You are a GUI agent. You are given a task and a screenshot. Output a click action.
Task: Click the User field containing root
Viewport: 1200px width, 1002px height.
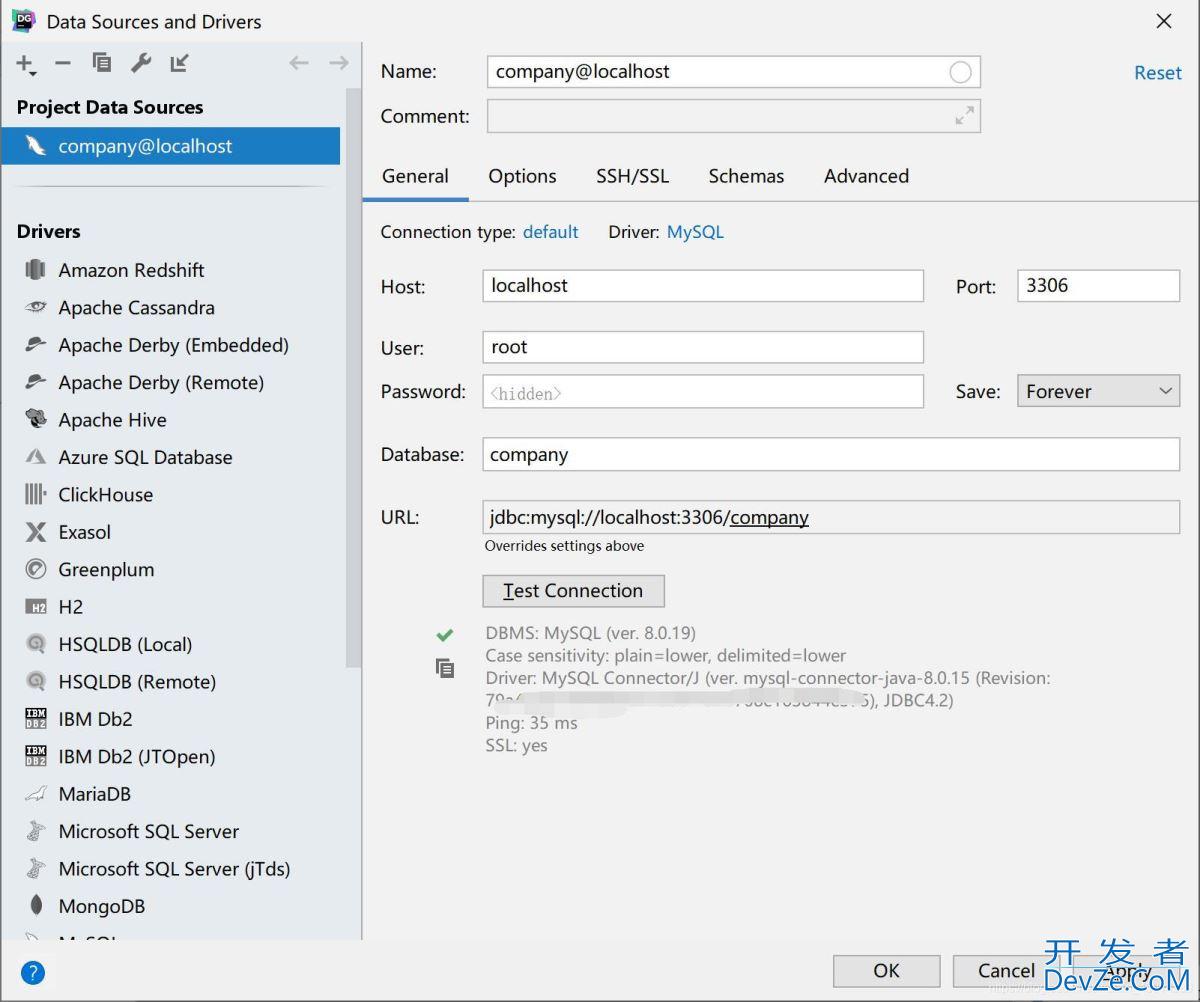[x=703, y=347]
